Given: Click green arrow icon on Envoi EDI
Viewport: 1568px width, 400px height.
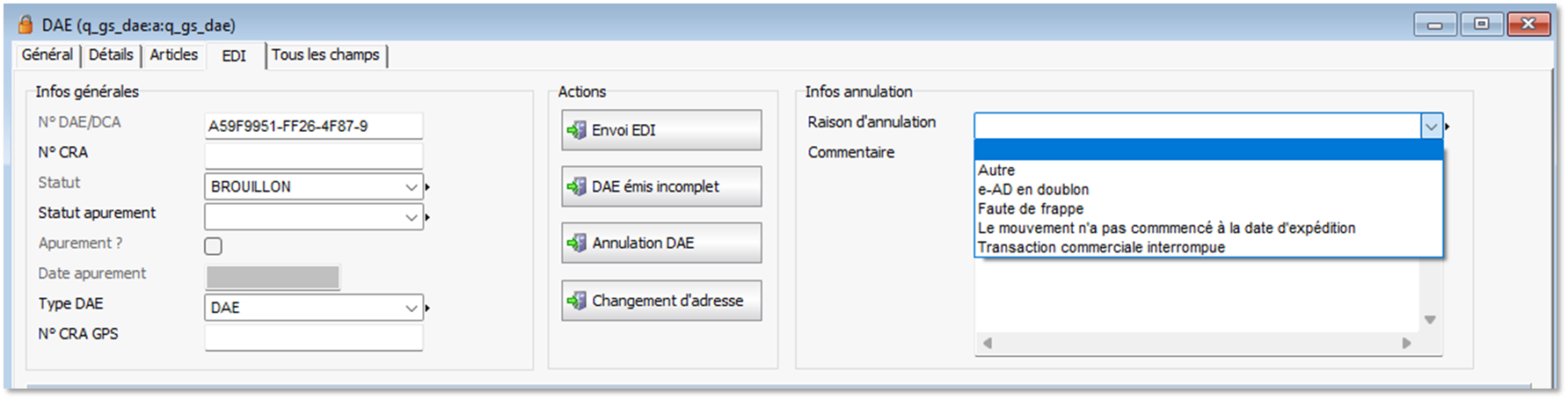Looking at the screenshot, I should [x=576, y=130].
